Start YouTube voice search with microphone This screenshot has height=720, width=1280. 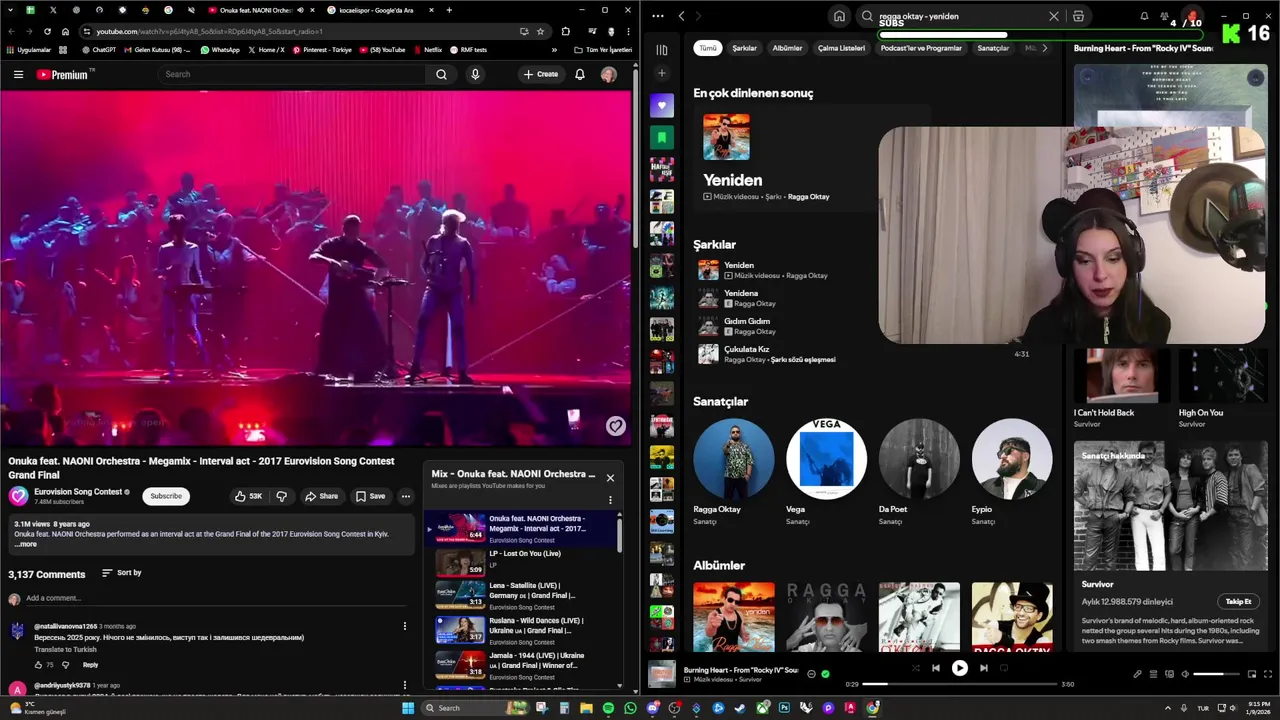[475, 74]
